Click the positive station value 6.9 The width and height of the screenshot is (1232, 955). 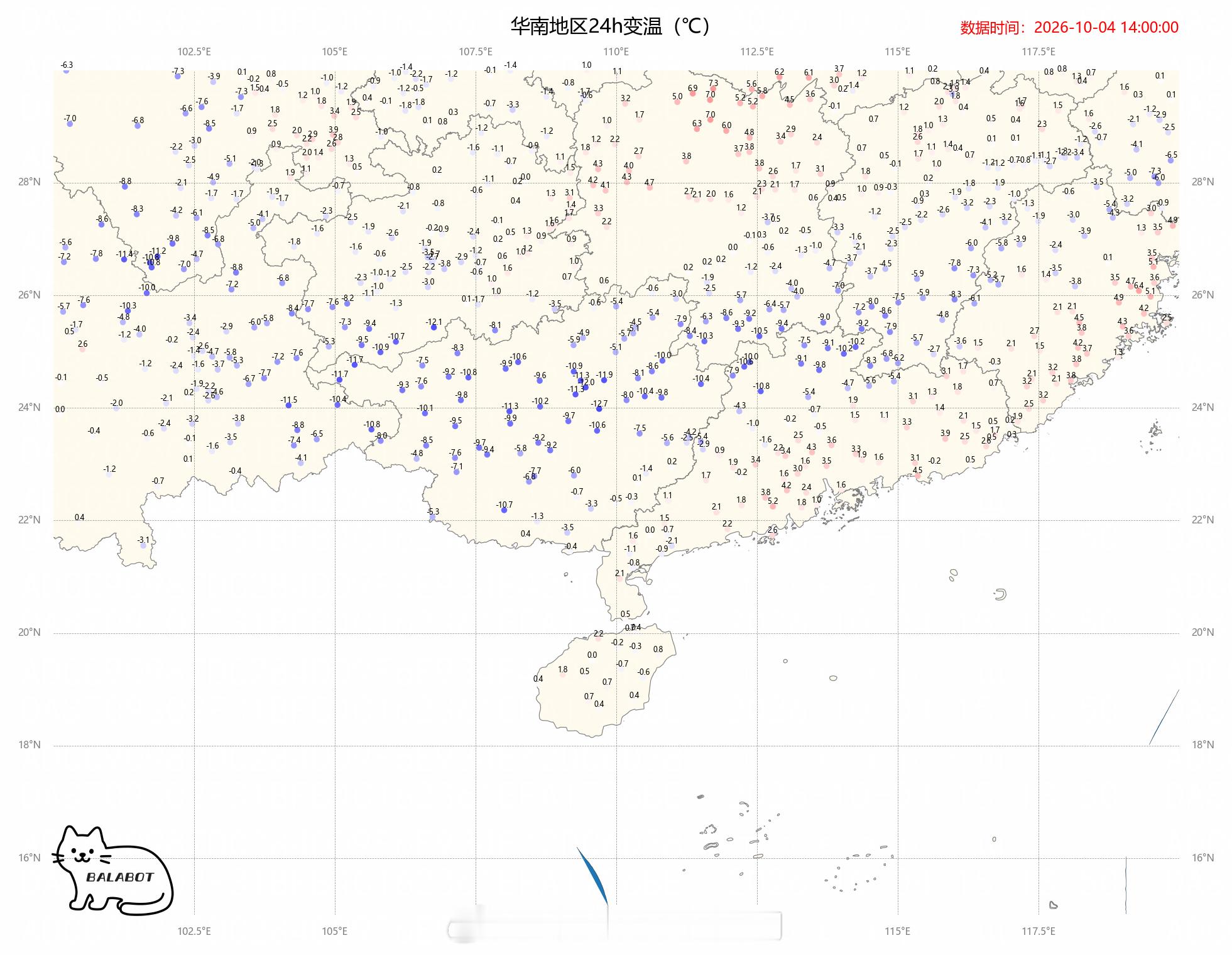(692, 89)
